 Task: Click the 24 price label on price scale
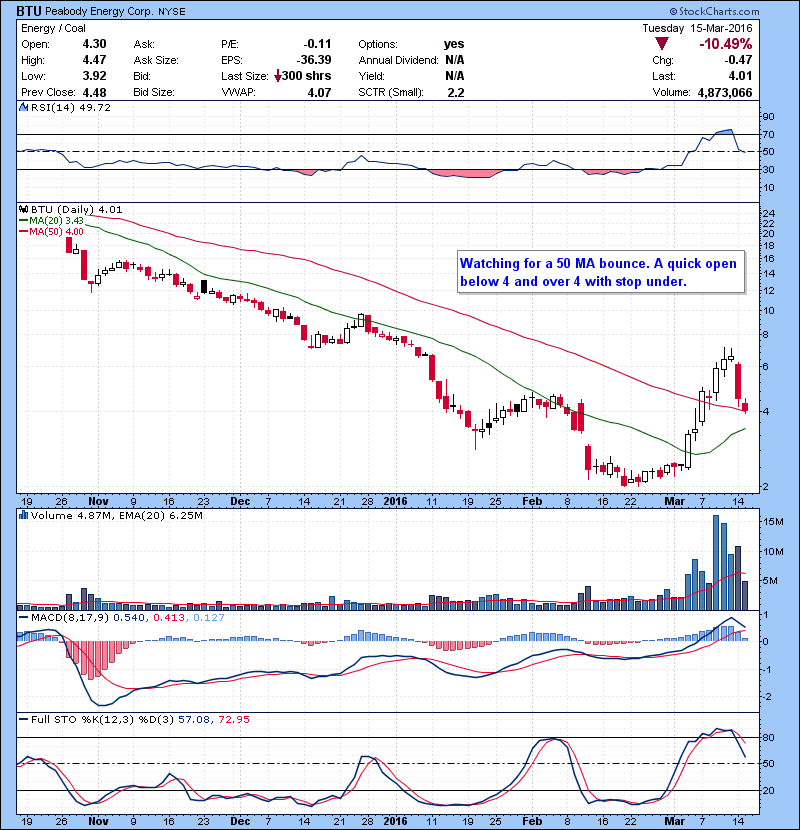tap(768, 213)
